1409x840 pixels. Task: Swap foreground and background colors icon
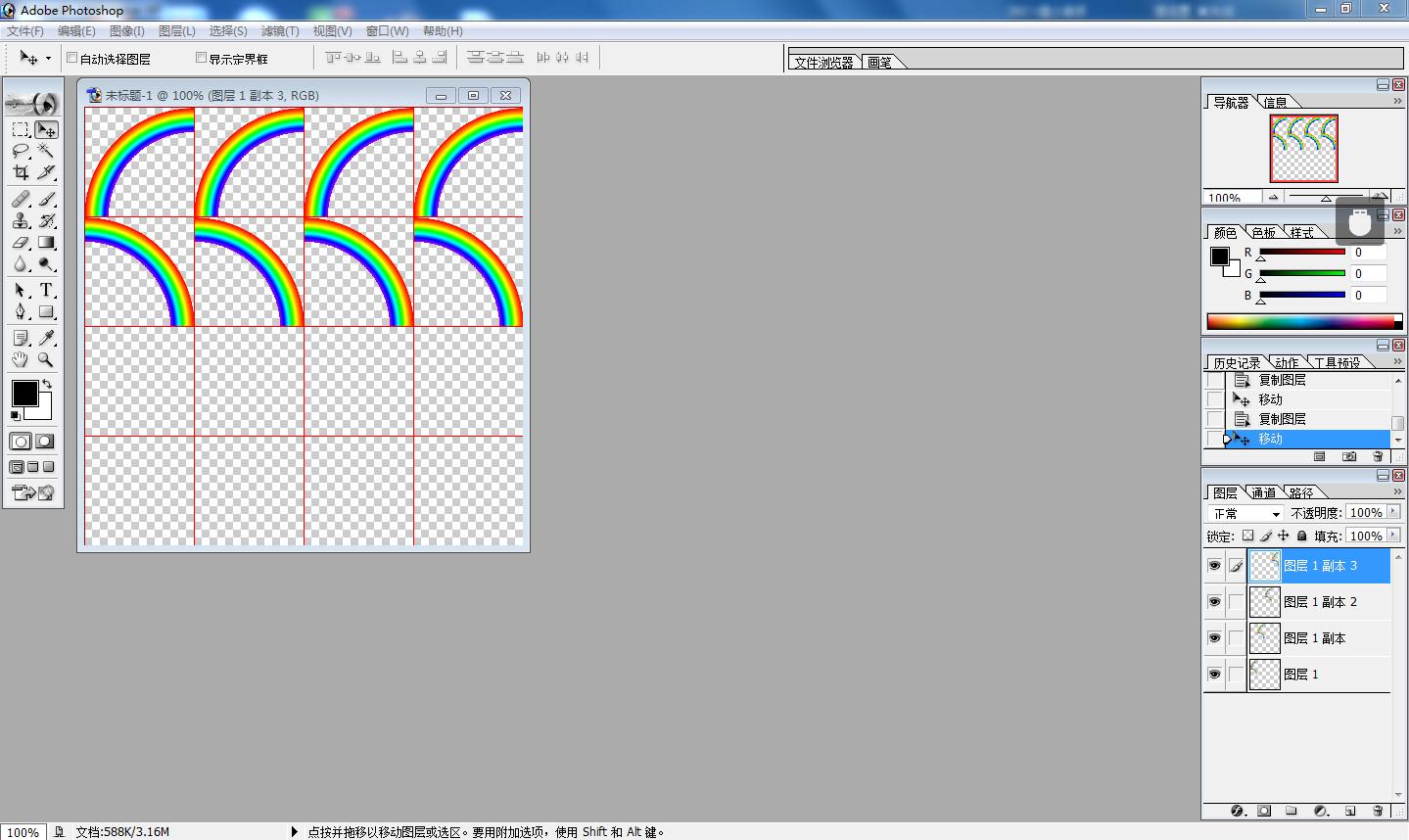(x=46, y=384)
